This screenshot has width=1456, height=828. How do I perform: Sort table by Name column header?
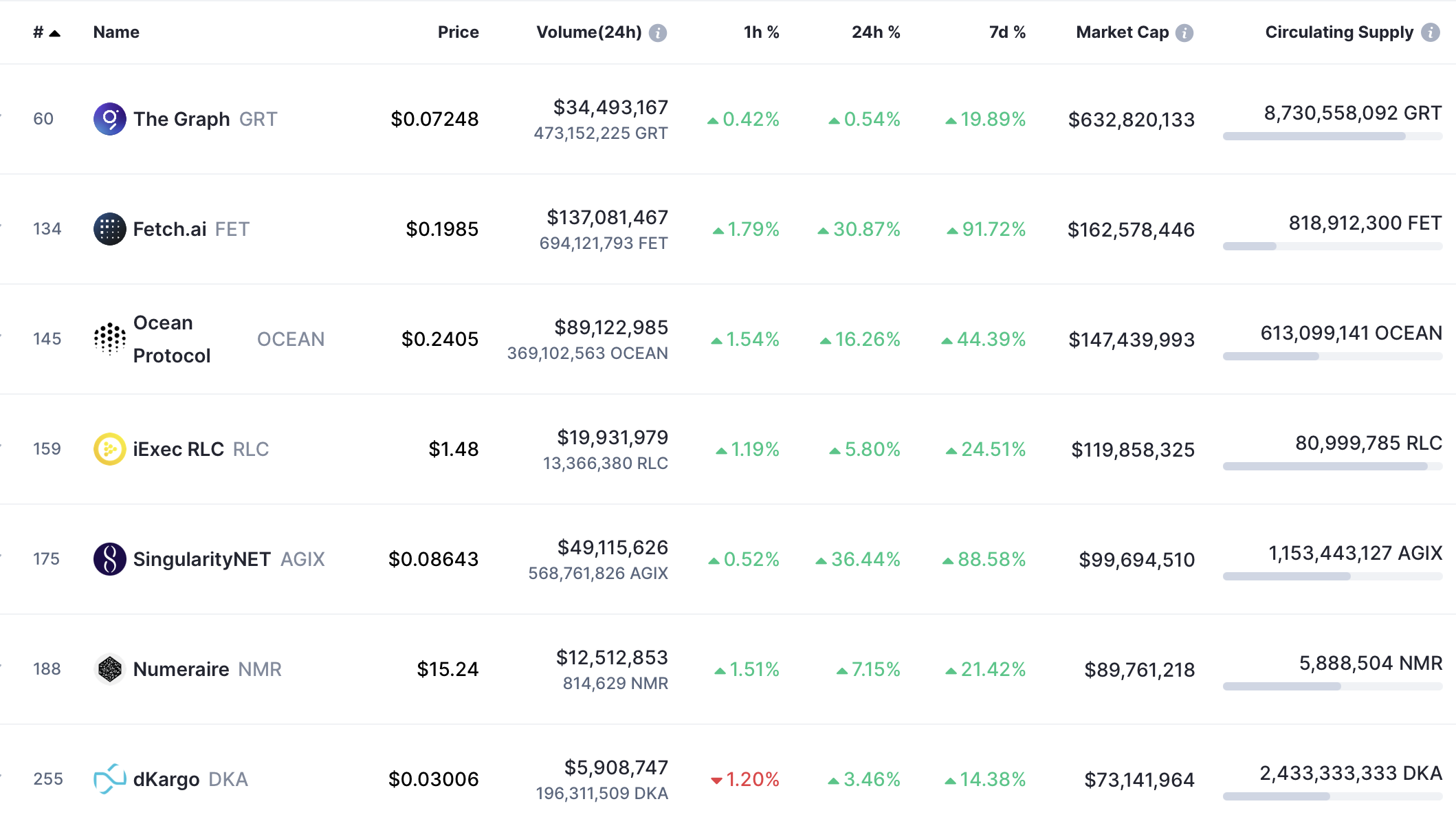pos(116,32)
